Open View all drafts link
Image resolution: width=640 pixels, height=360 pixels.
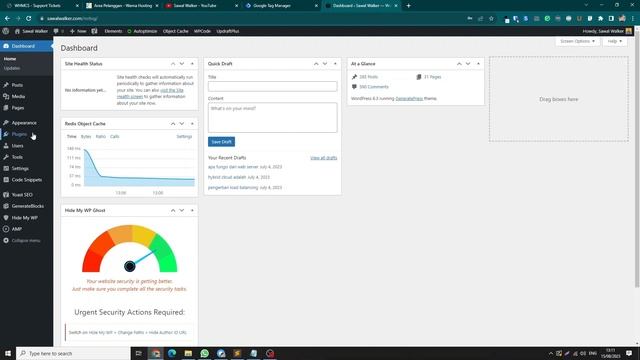pos(323,158)
